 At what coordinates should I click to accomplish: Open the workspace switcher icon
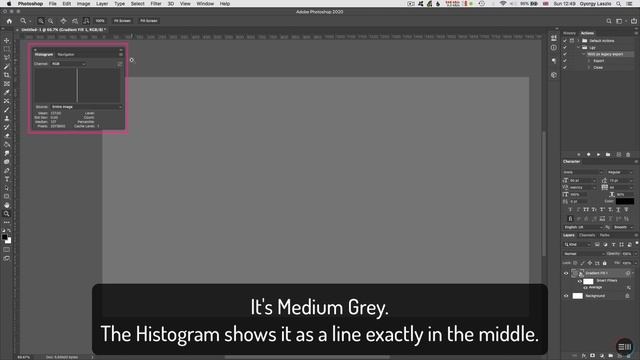click(x=619, y=21)
